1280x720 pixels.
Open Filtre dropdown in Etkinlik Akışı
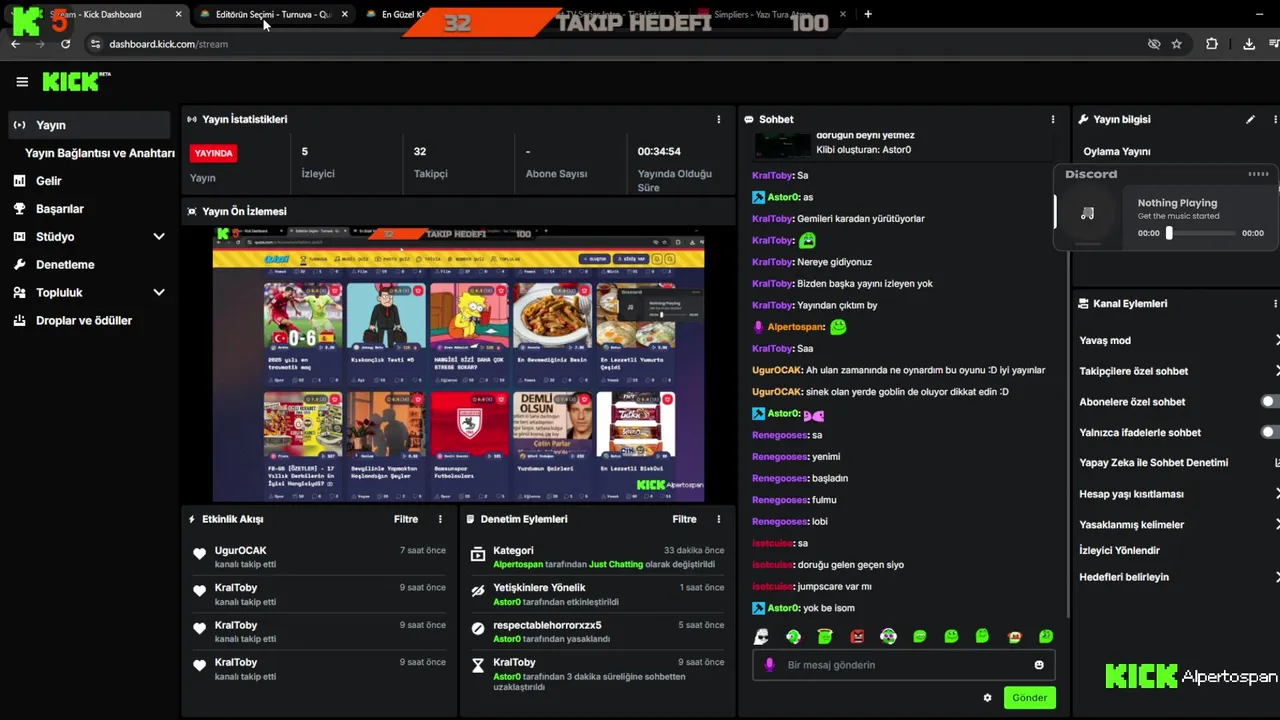pos(405,519)
